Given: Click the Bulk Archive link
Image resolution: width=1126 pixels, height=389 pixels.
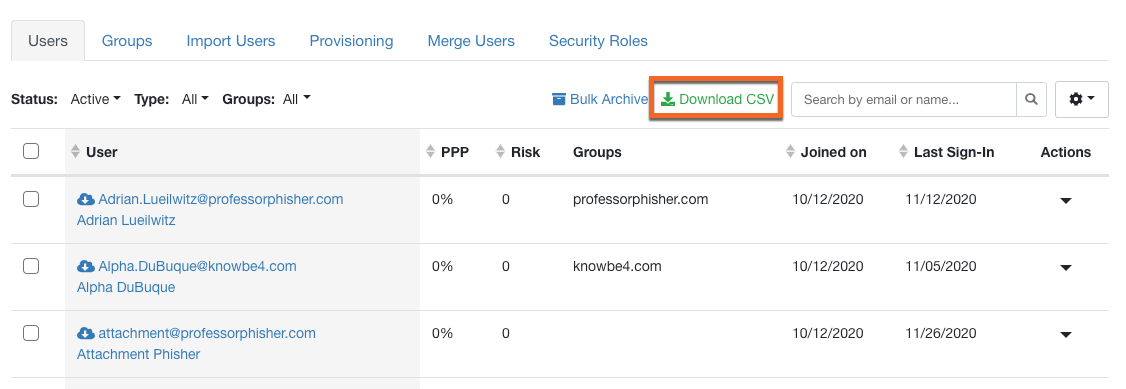Looking at the screenshot, I should click(600, 99).
